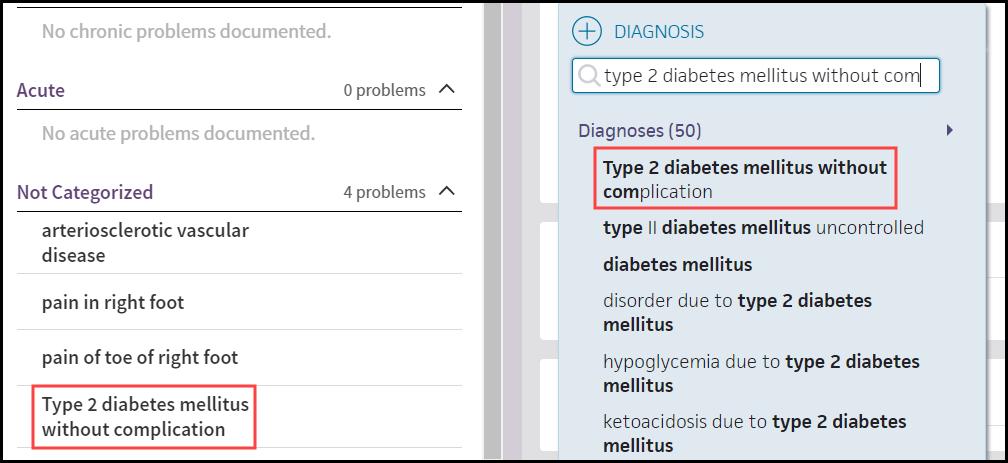Select hypoglycemia due to type 2 diabetes mellitus

click(761, 373)
